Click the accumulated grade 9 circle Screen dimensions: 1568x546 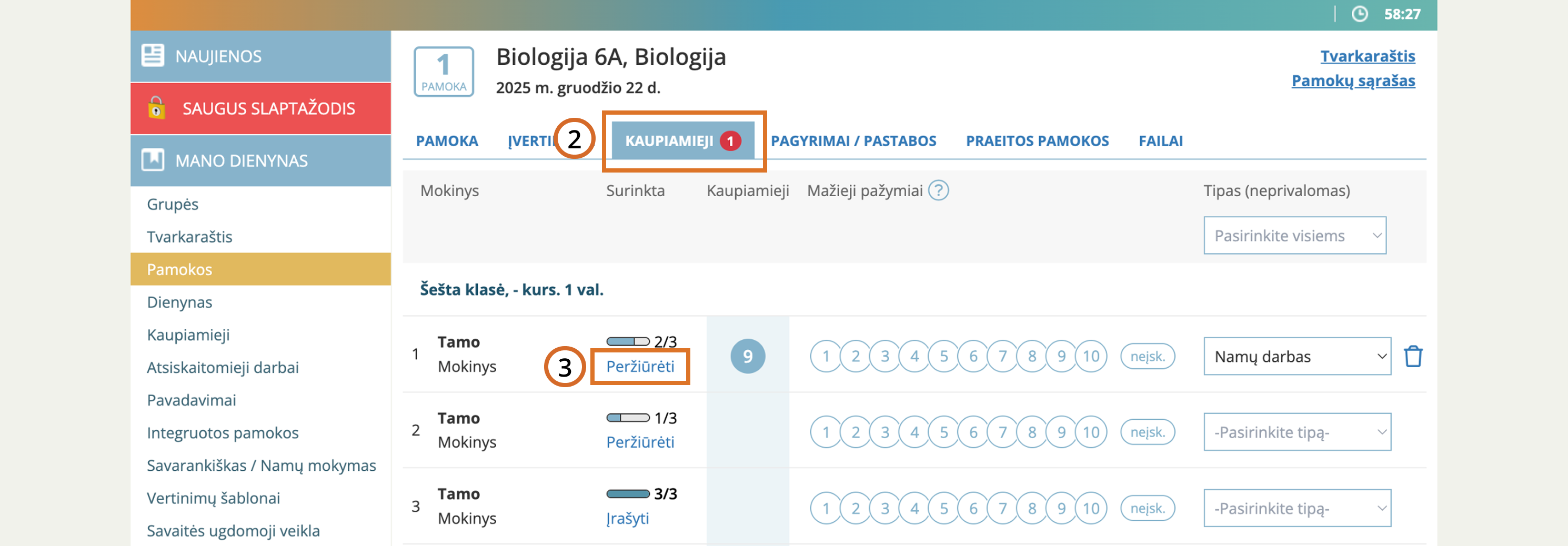click(x=748, y=356)
